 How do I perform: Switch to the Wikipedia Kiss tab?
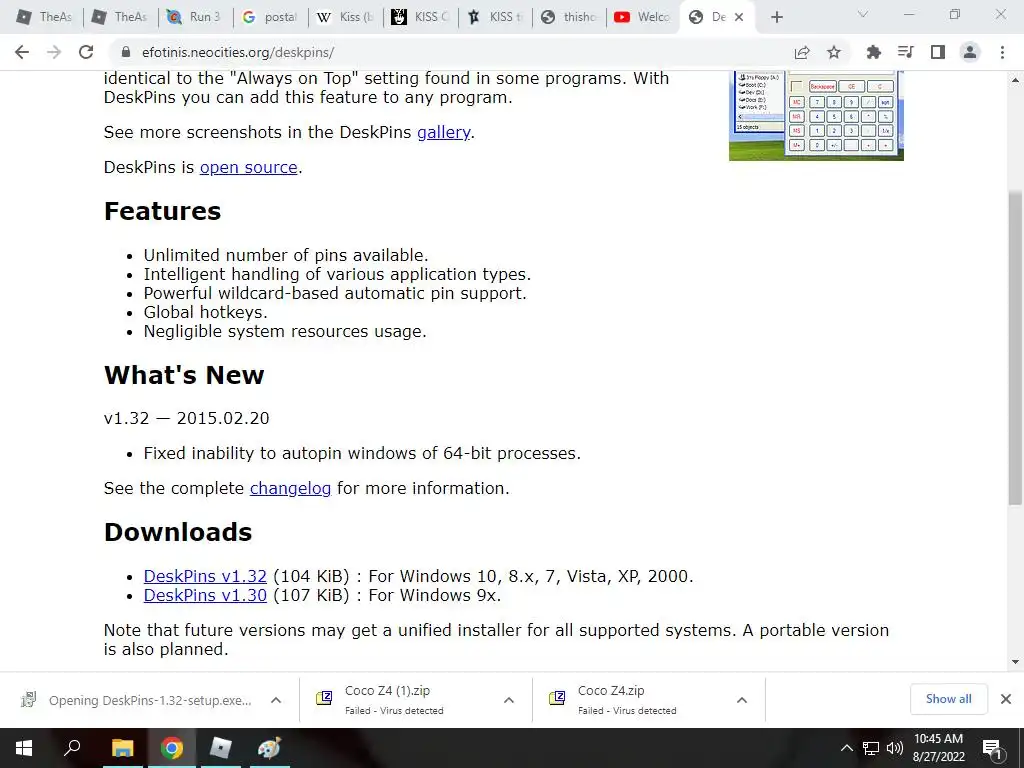345,17
